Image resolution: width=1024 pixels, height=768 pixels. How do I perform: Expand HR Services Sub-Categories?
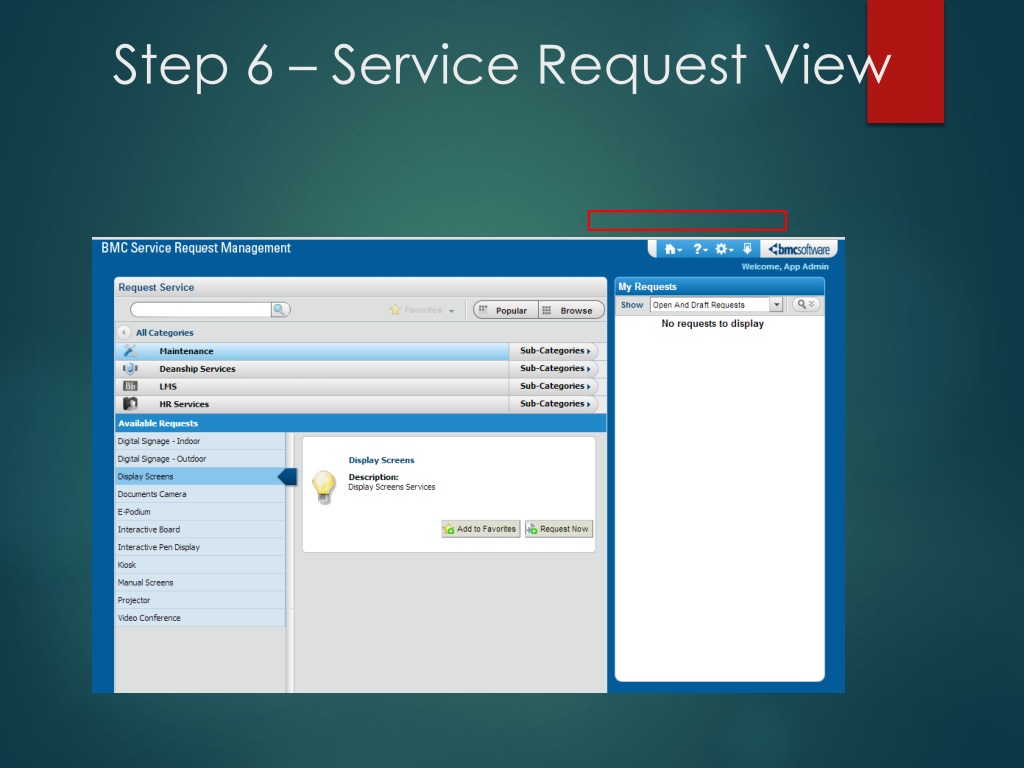(x=554, y=404)
